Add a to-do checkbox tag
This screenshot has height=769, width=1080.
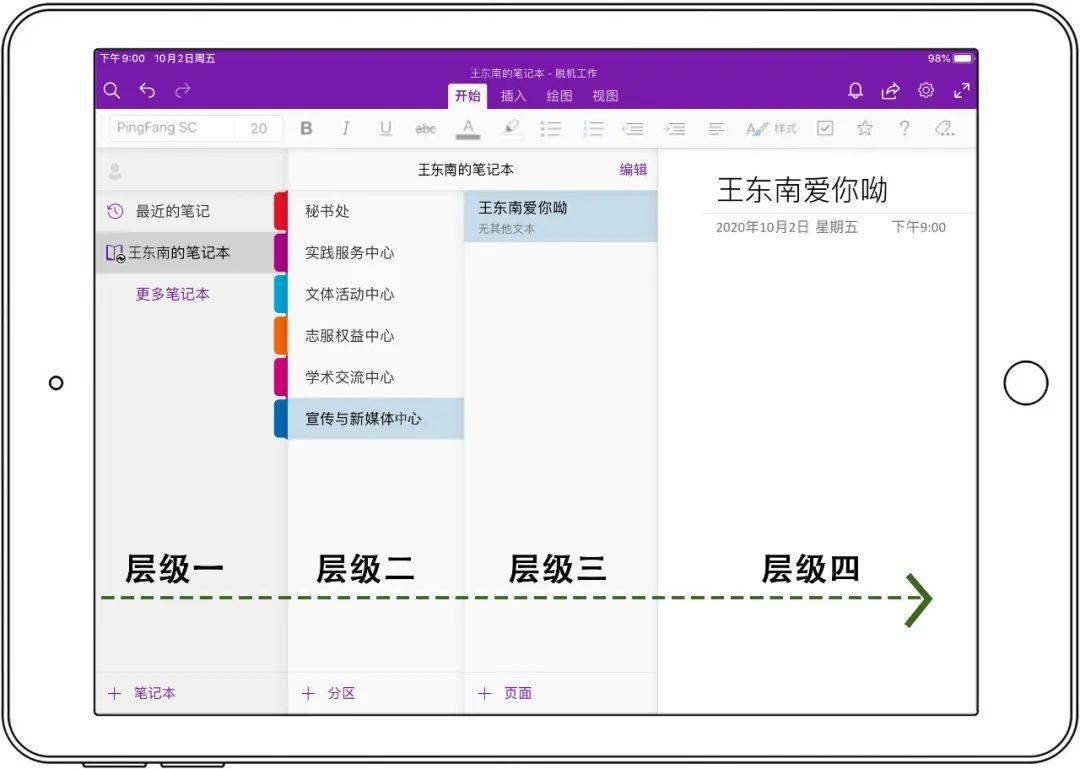824,128
